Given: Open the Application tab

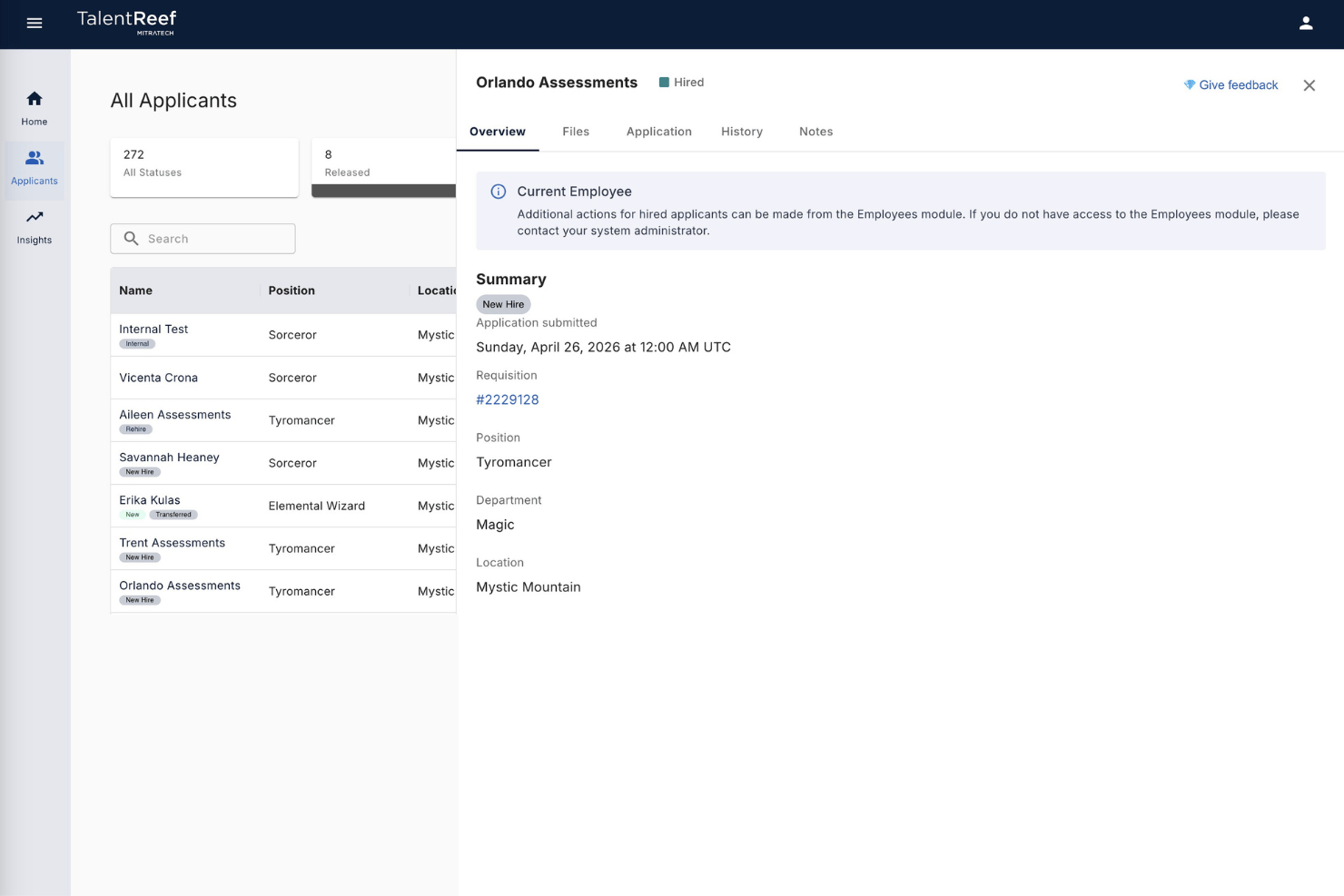Looking at the screenshot, I should 659,132.
